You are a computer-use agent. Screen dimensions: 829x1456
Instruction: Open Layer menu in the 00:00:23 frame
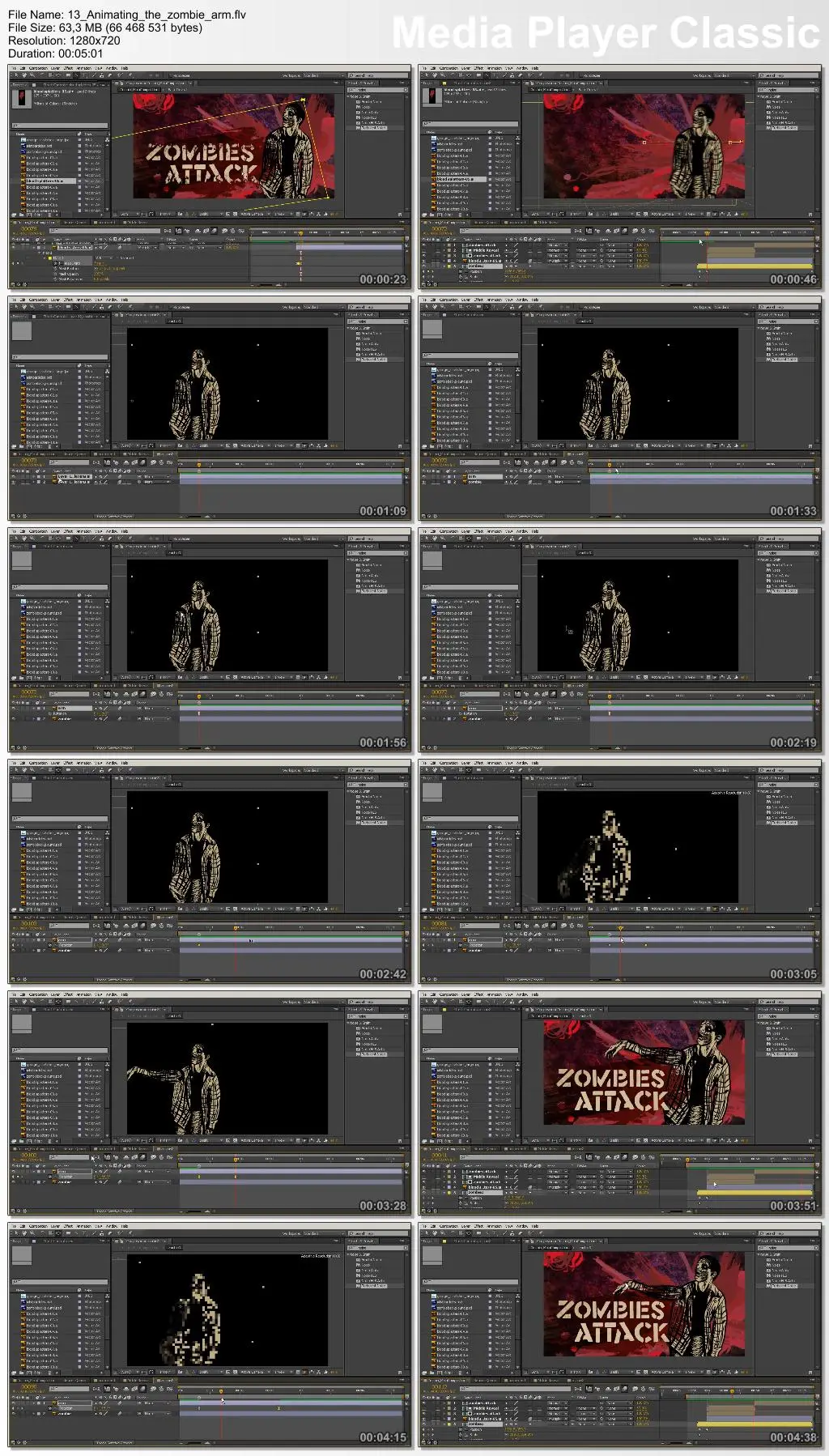click(x=56, y=68)
